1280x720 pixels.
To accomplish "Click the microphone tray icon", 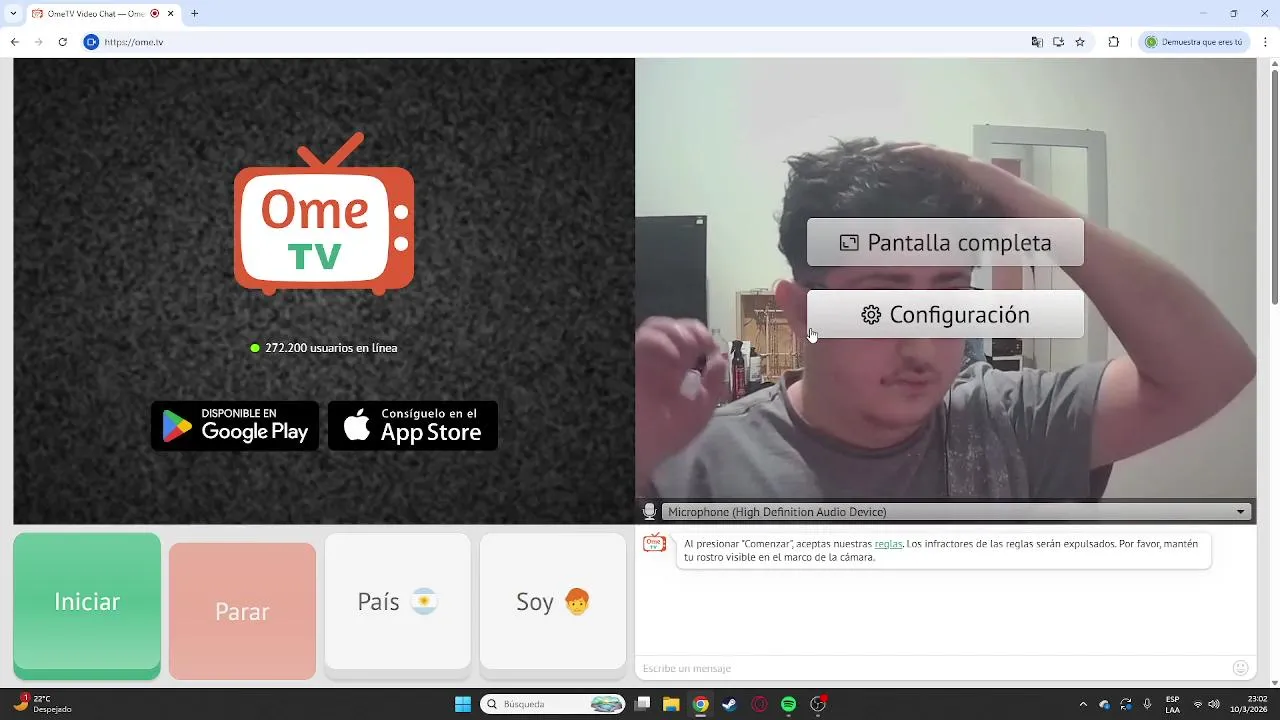I will 1147,704.
